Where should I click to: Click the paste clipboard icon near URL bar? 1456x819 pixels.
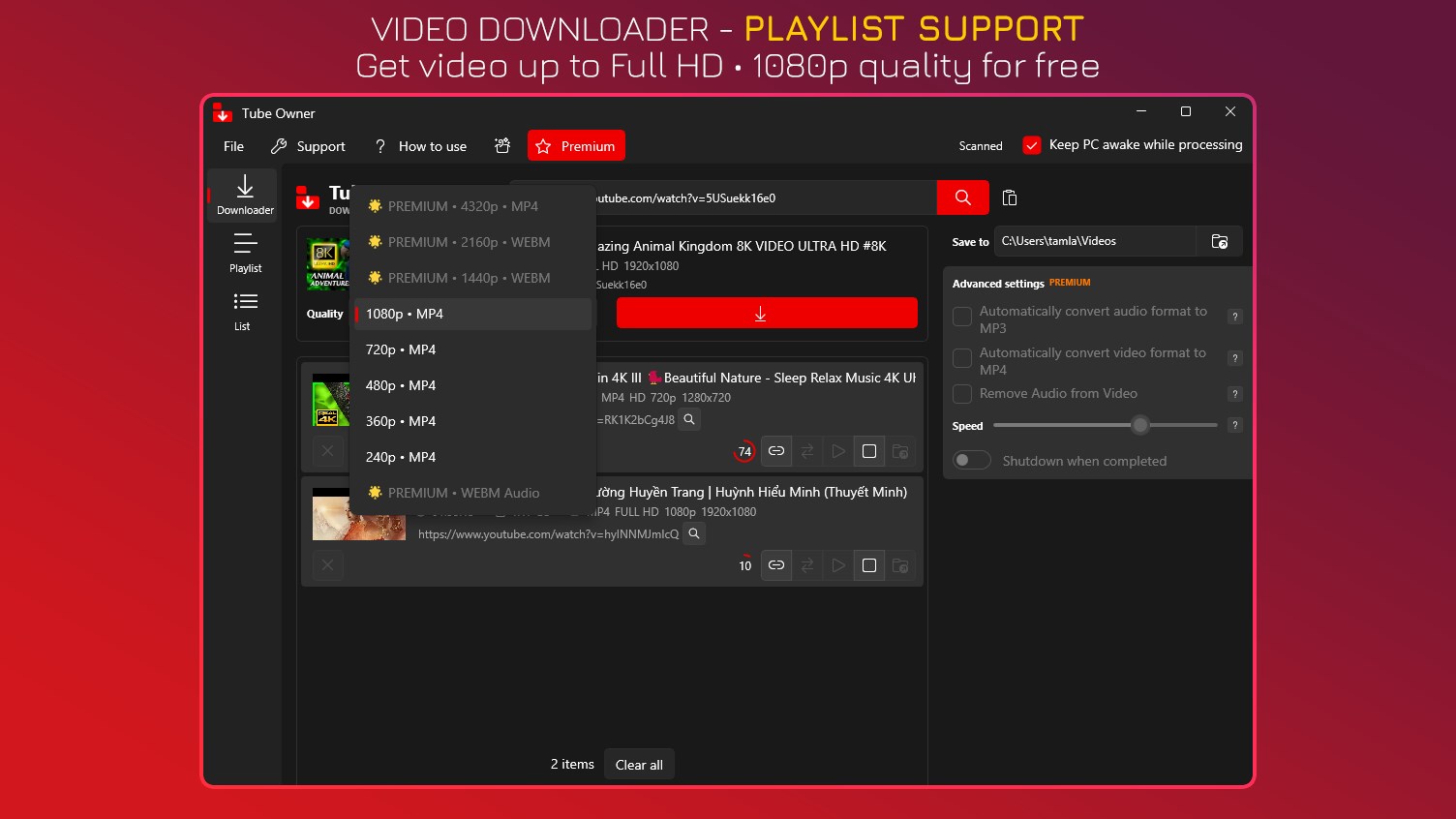[x=1010, y=197]
